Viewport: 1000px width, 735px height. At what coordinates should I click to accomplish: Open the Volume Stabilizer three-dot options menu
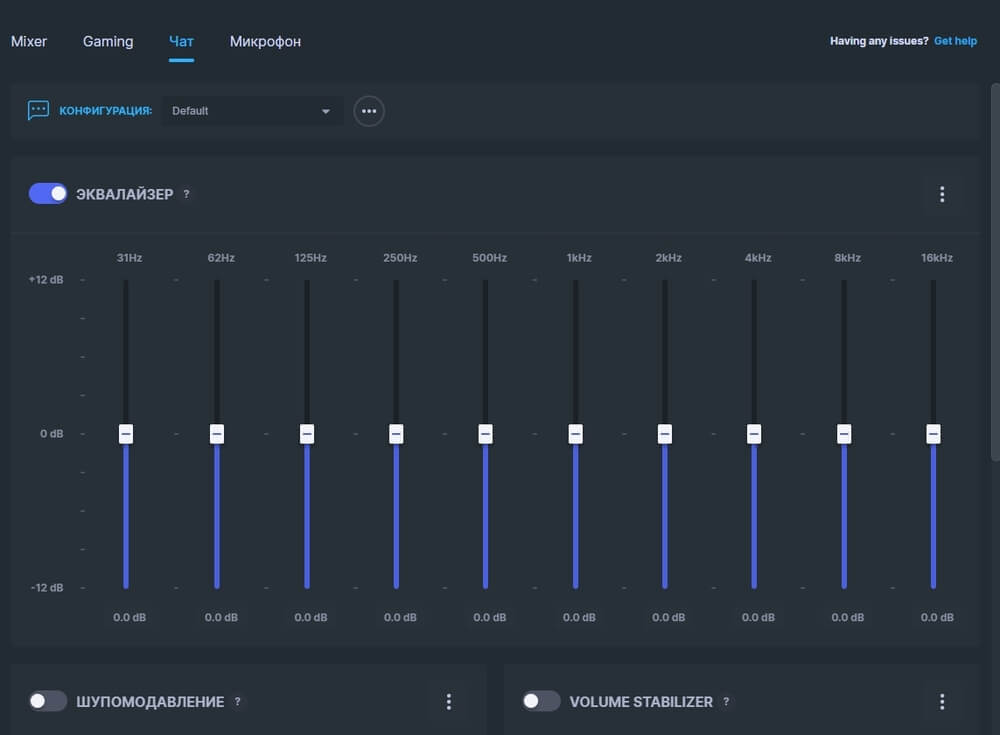coord(941,702)
